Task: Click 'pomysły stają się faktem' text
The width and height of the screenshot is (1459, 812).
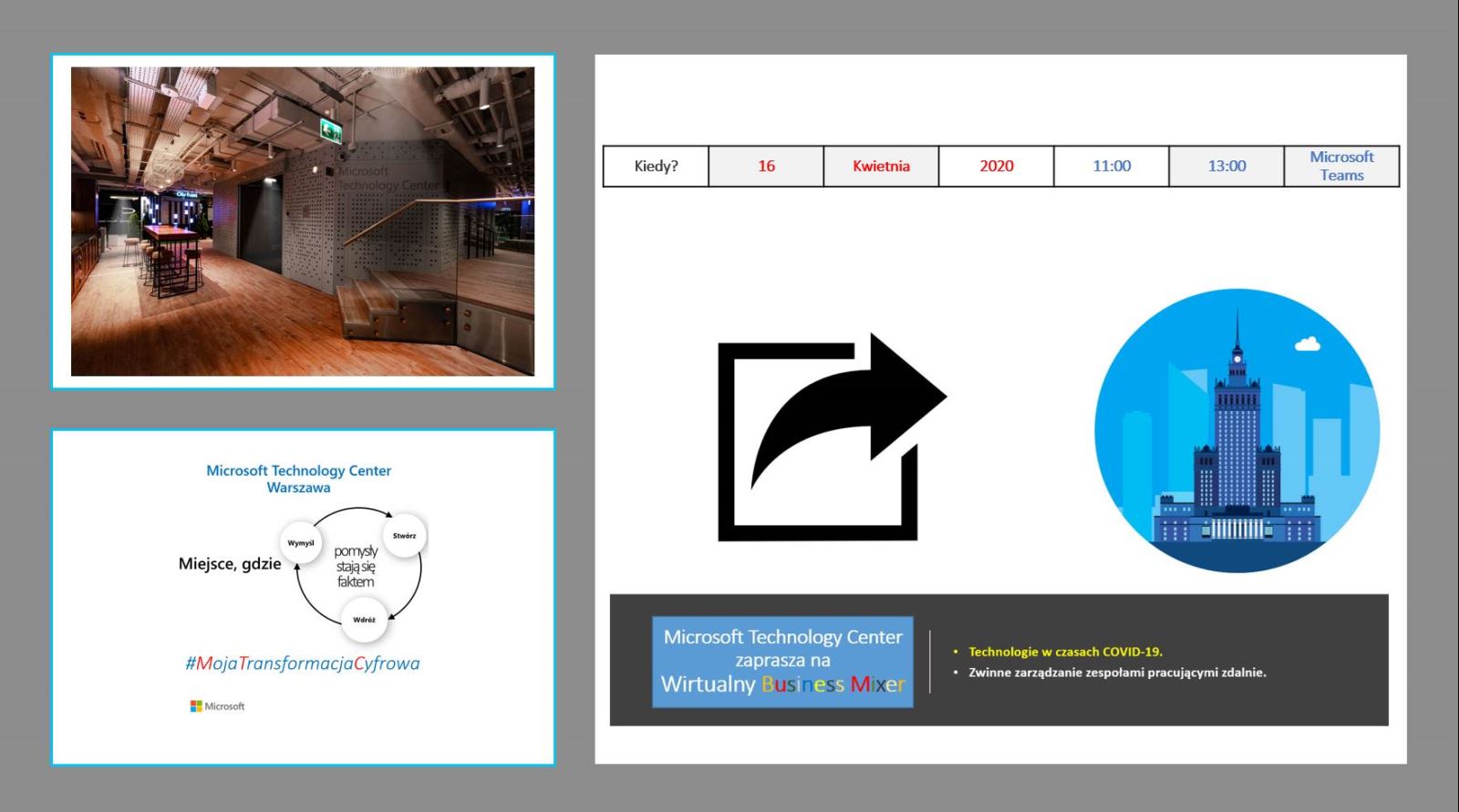Action: [x=356, y=566]
